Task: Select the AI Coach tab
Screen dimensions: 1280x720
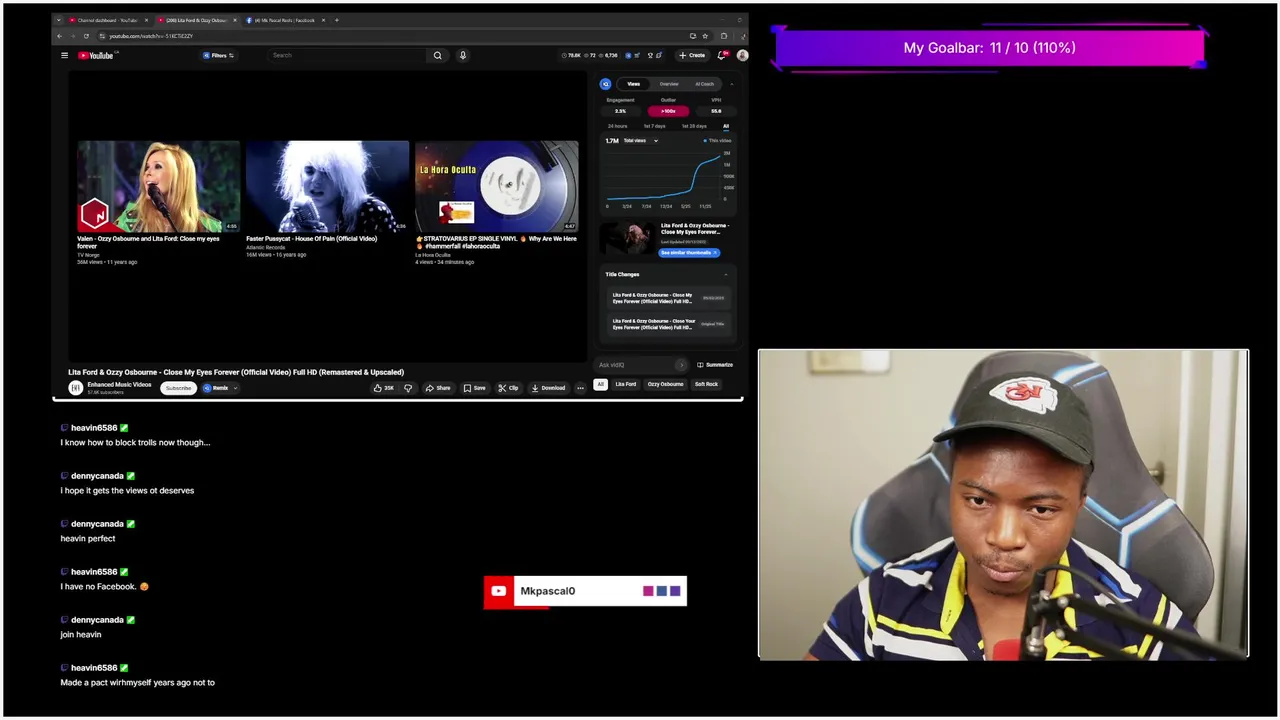Action: coord(705,84)
